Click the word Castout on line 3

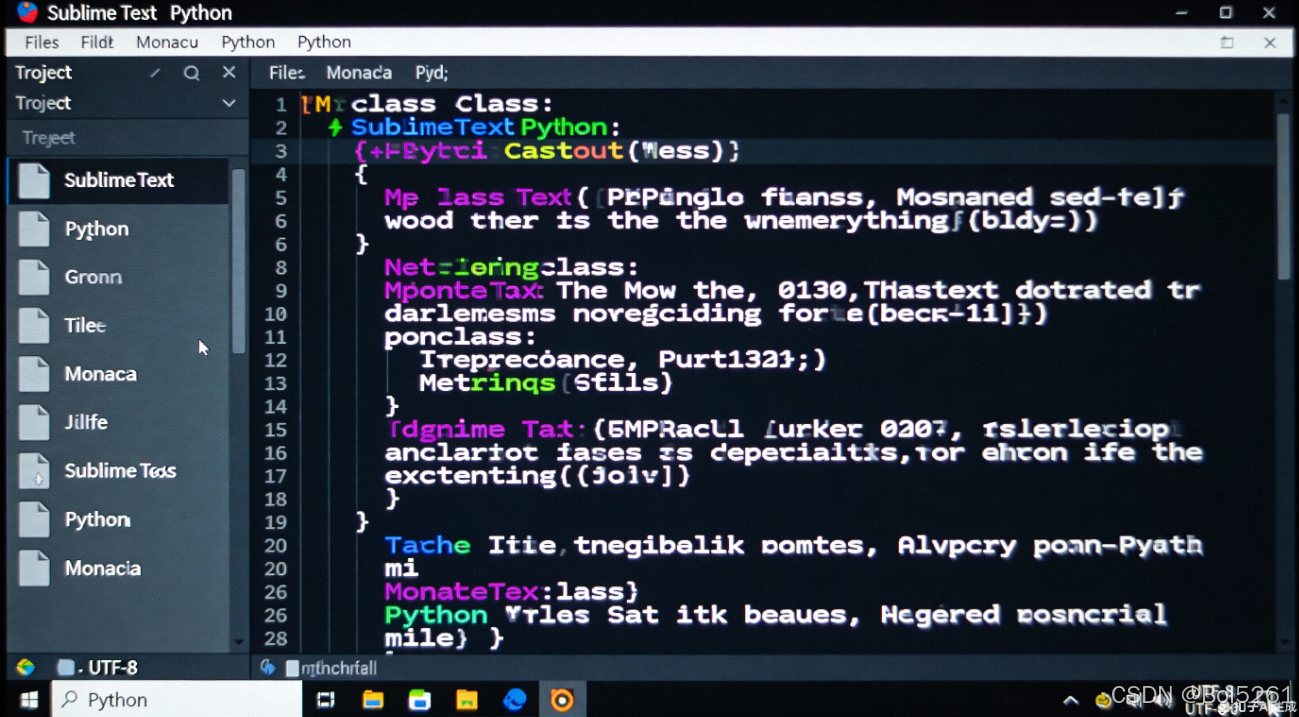coord(564,151)
